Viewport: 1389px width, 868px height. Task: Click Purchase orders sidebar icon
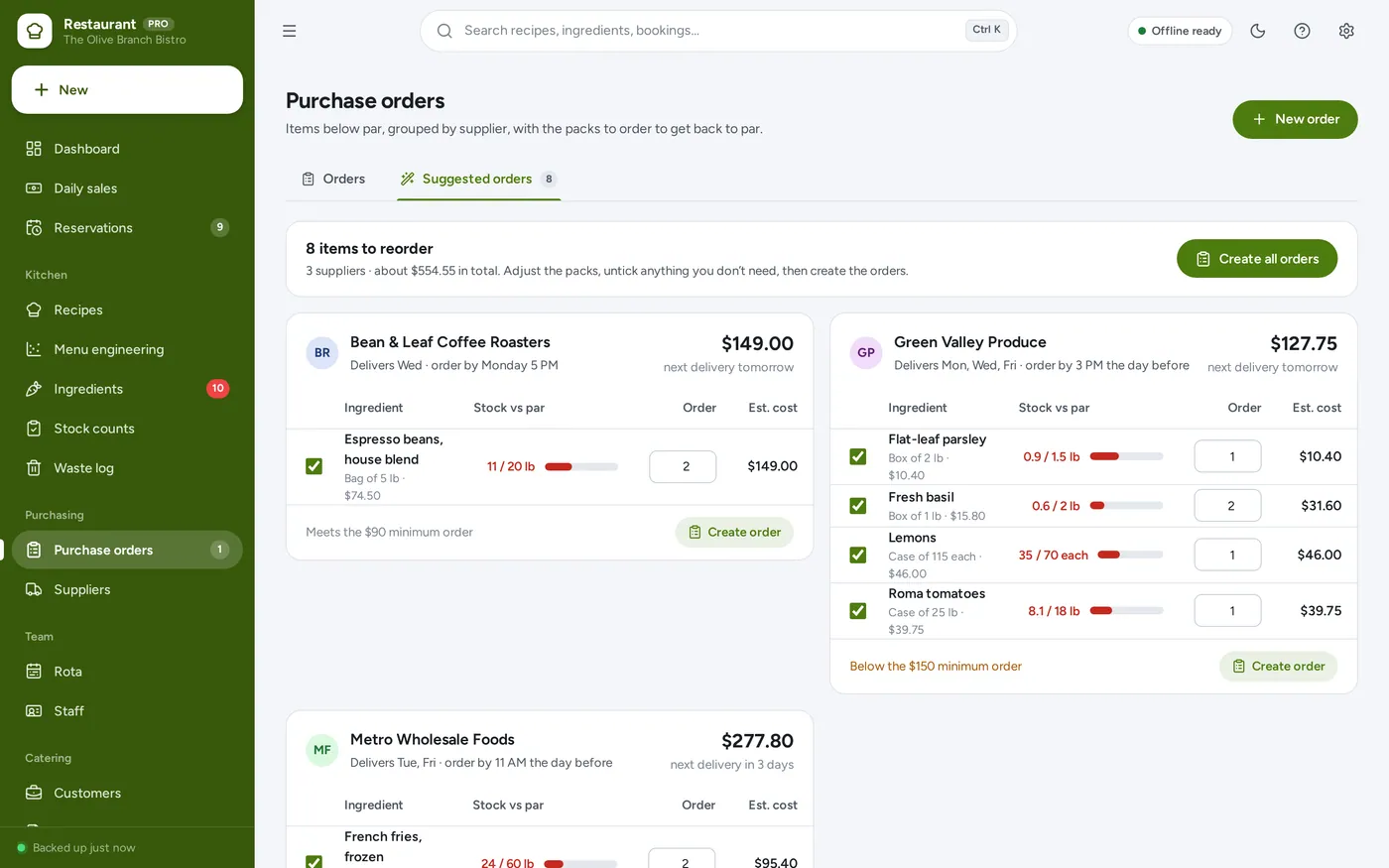(x=34, y=550)
